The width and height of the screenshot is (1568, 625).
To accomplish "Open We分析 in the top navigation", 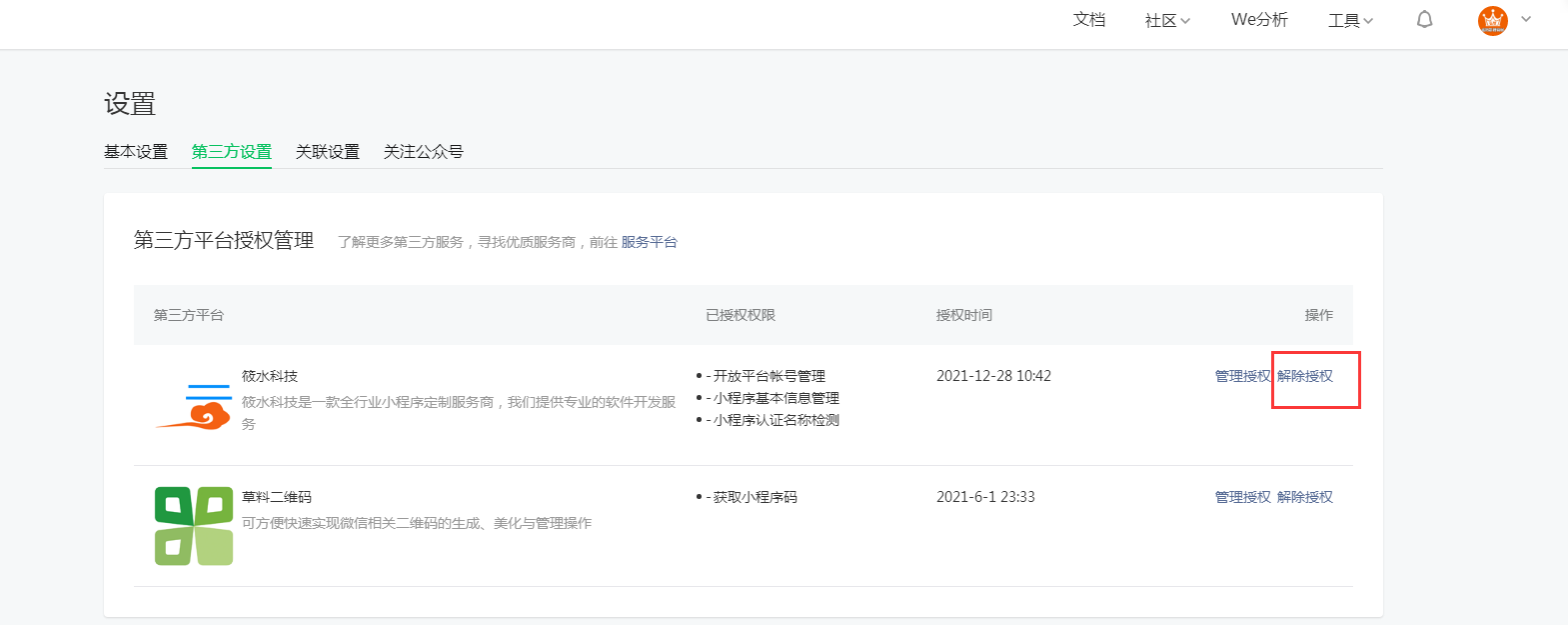I will pos(1259,20).
